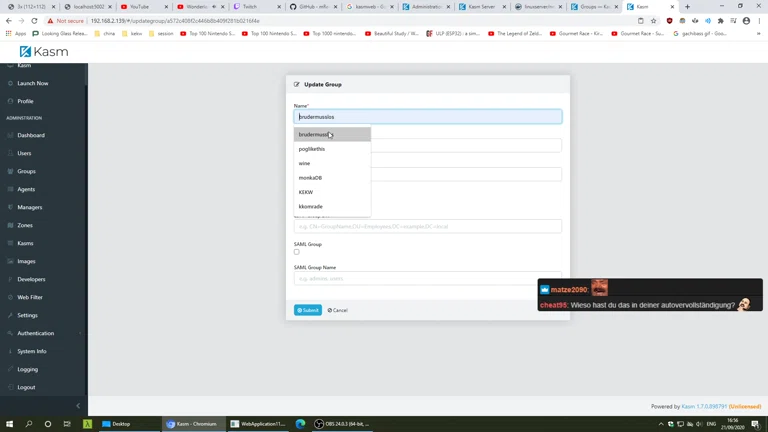Open Windows taskbar search
The width and height of the screenshot is (768, 432).
click(x=28, y=424)
